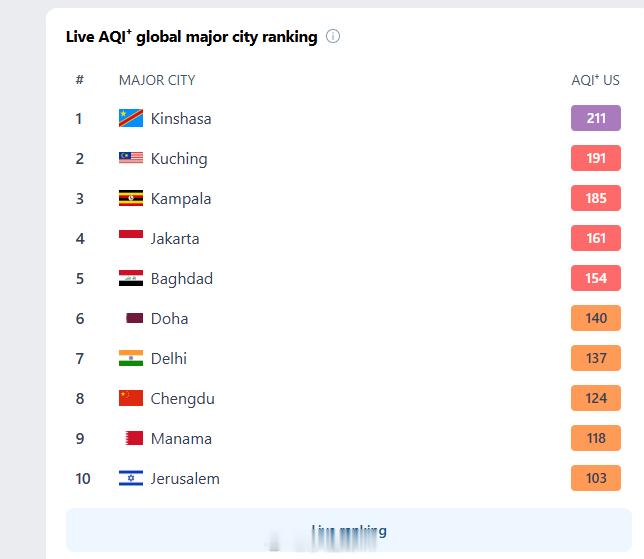Click the Israel flag next to Jerusalem
644x559 pixels.
131,478
